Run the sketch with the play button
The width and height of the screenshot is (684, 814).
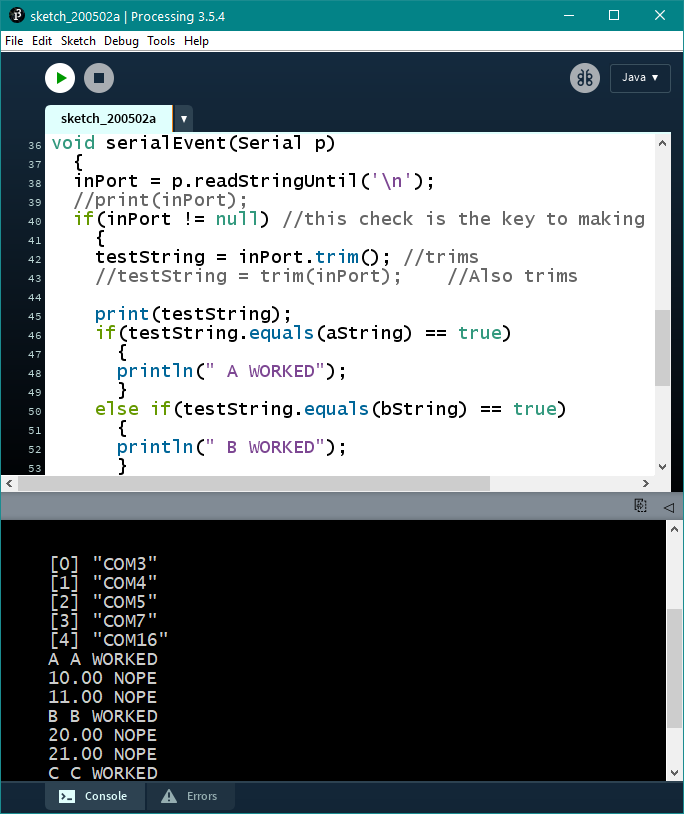pyautogui.click(x=60, y=78)
